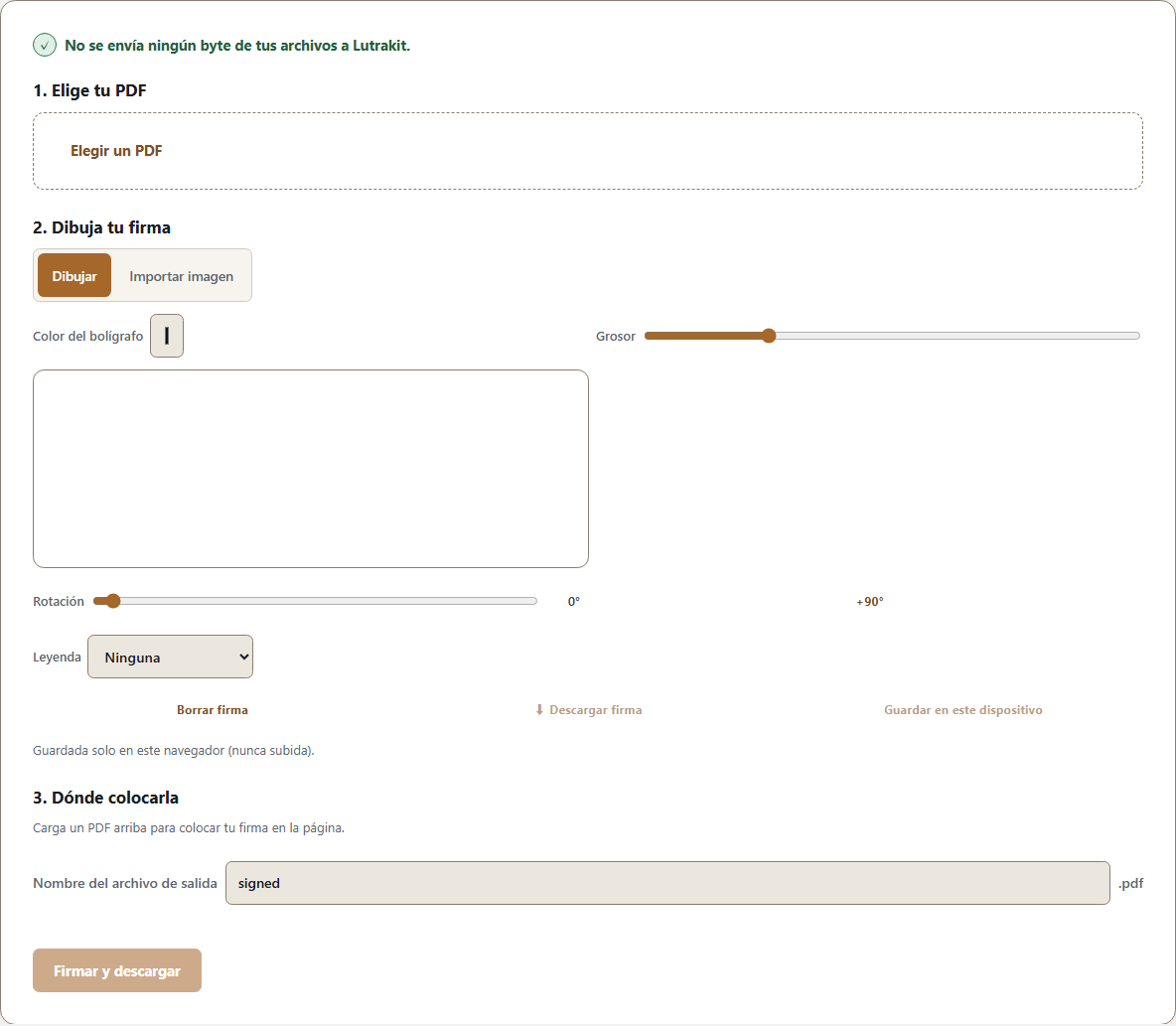Click the Nombre del archivo de salida label

pos(125,883)
